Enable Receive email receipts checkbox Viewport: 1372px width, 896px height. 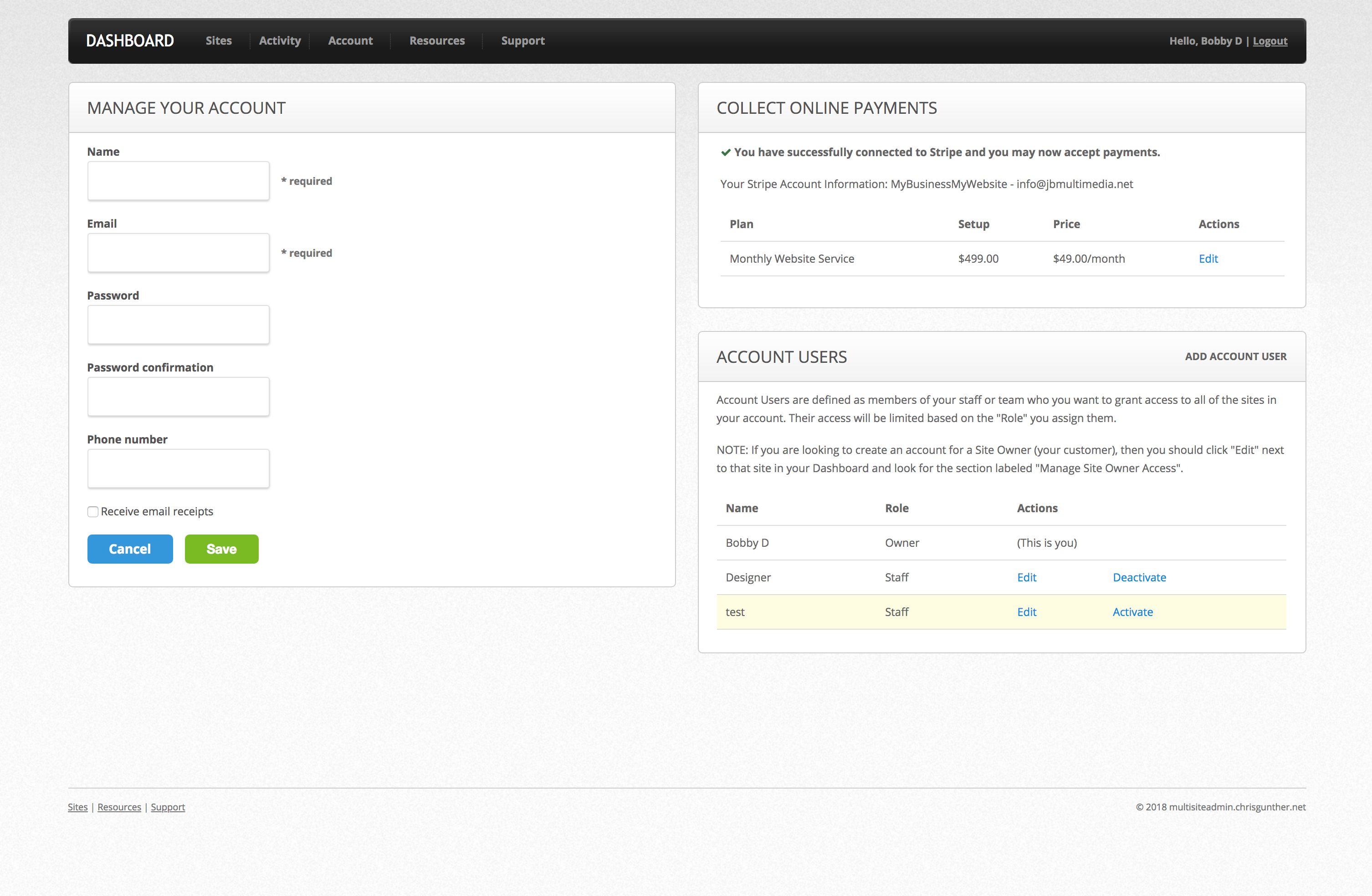(93, 512)
